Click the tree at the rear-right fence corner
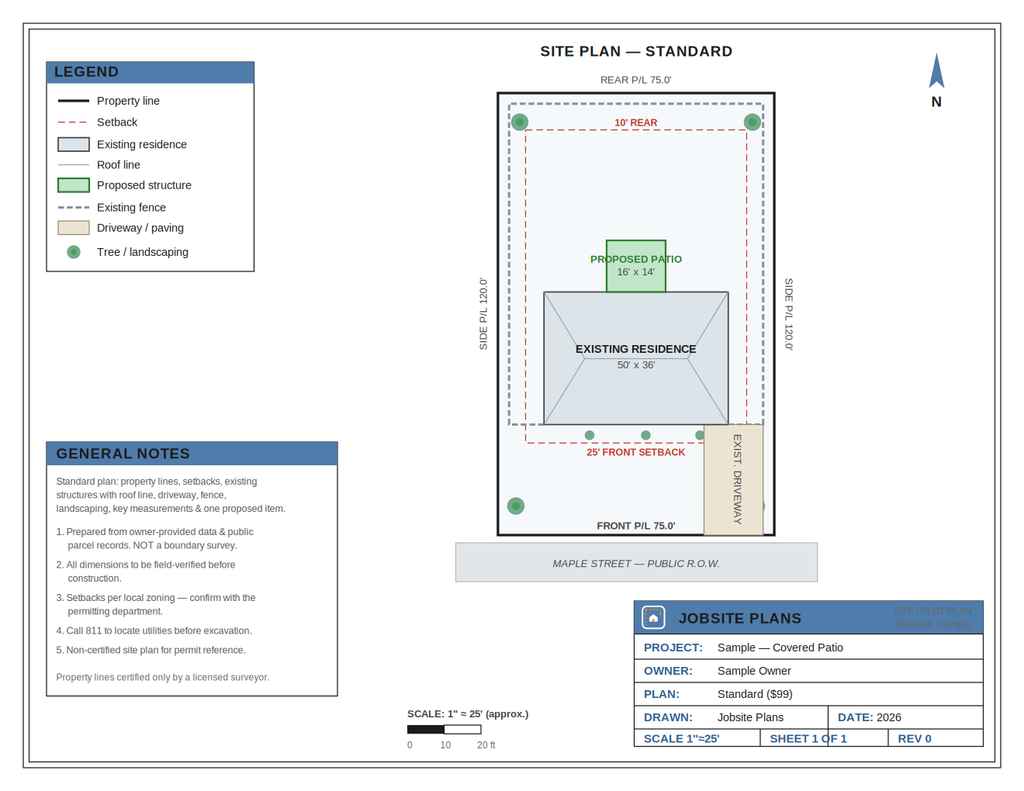1024x791 pixels. (x=752, y=122)
